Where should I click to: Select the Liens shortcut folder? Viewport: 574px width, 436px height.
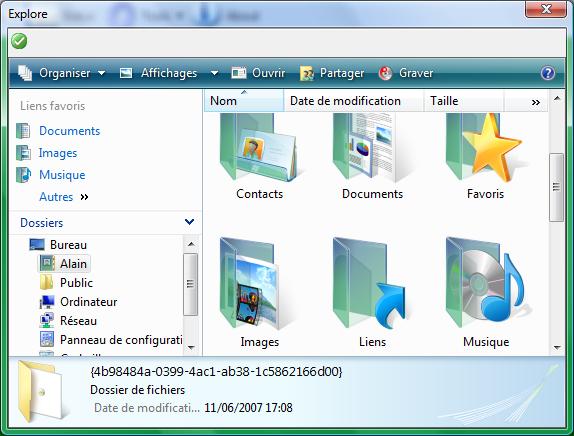370,283
